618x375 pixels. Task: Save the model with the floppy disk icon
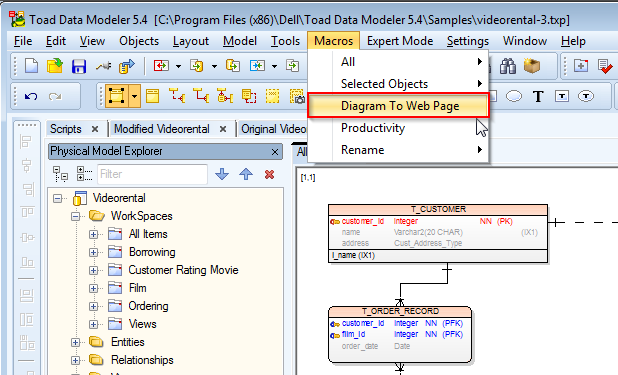(79, 66)
